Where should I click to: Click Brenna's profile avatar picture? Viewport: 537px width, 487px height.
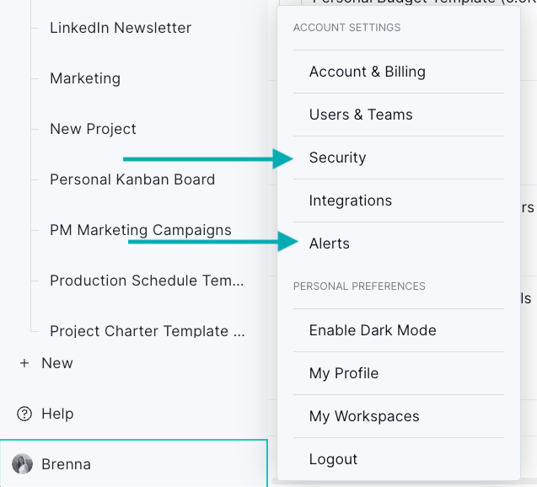22,464
